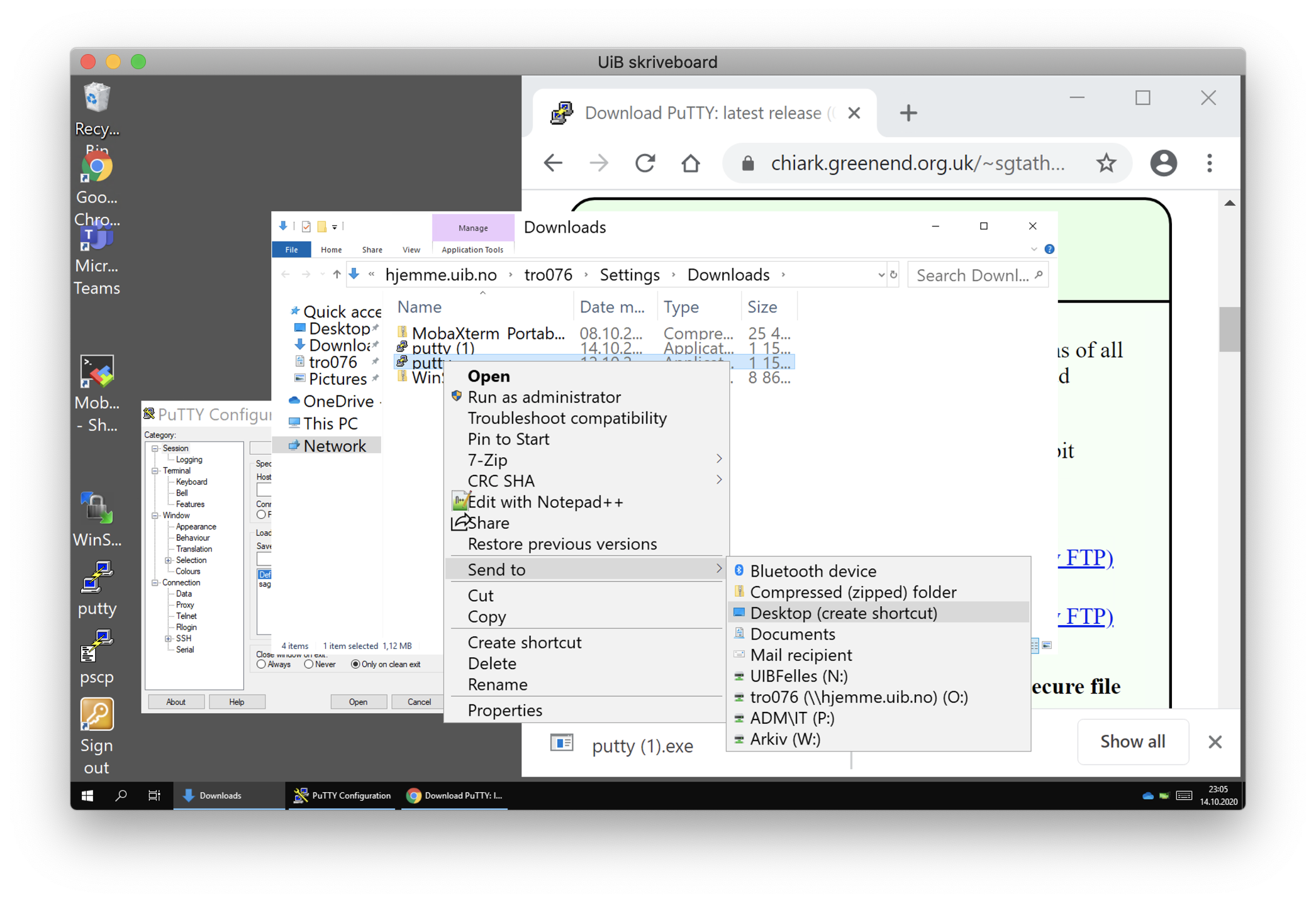Expand the 7-Zip submenu arrow
The image size is (1316, 903).
coord(718,460)
